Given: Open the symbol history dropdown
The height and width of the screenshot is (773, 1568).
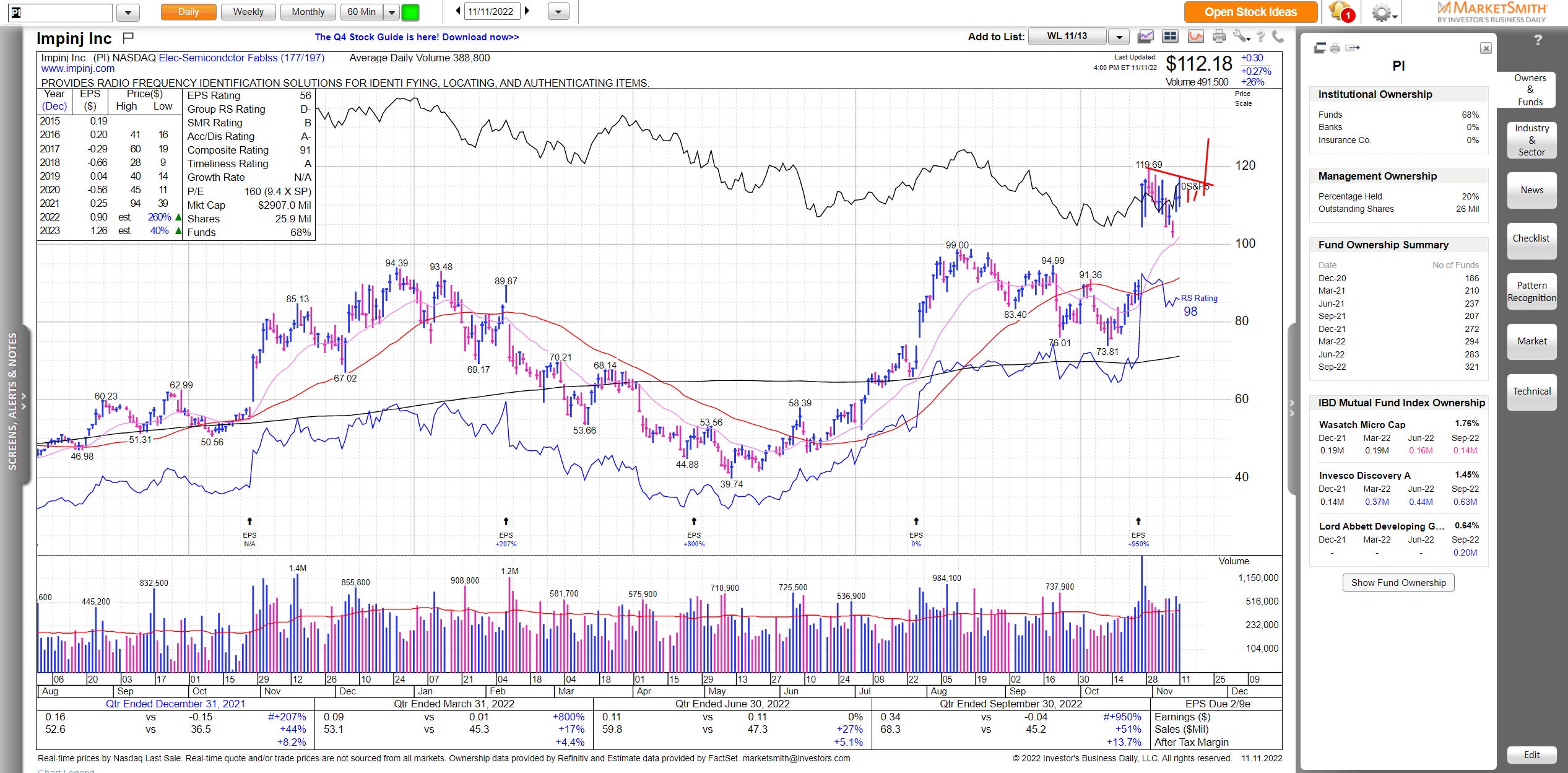Looking at the screenshot, I should click(x=128, y=12).
